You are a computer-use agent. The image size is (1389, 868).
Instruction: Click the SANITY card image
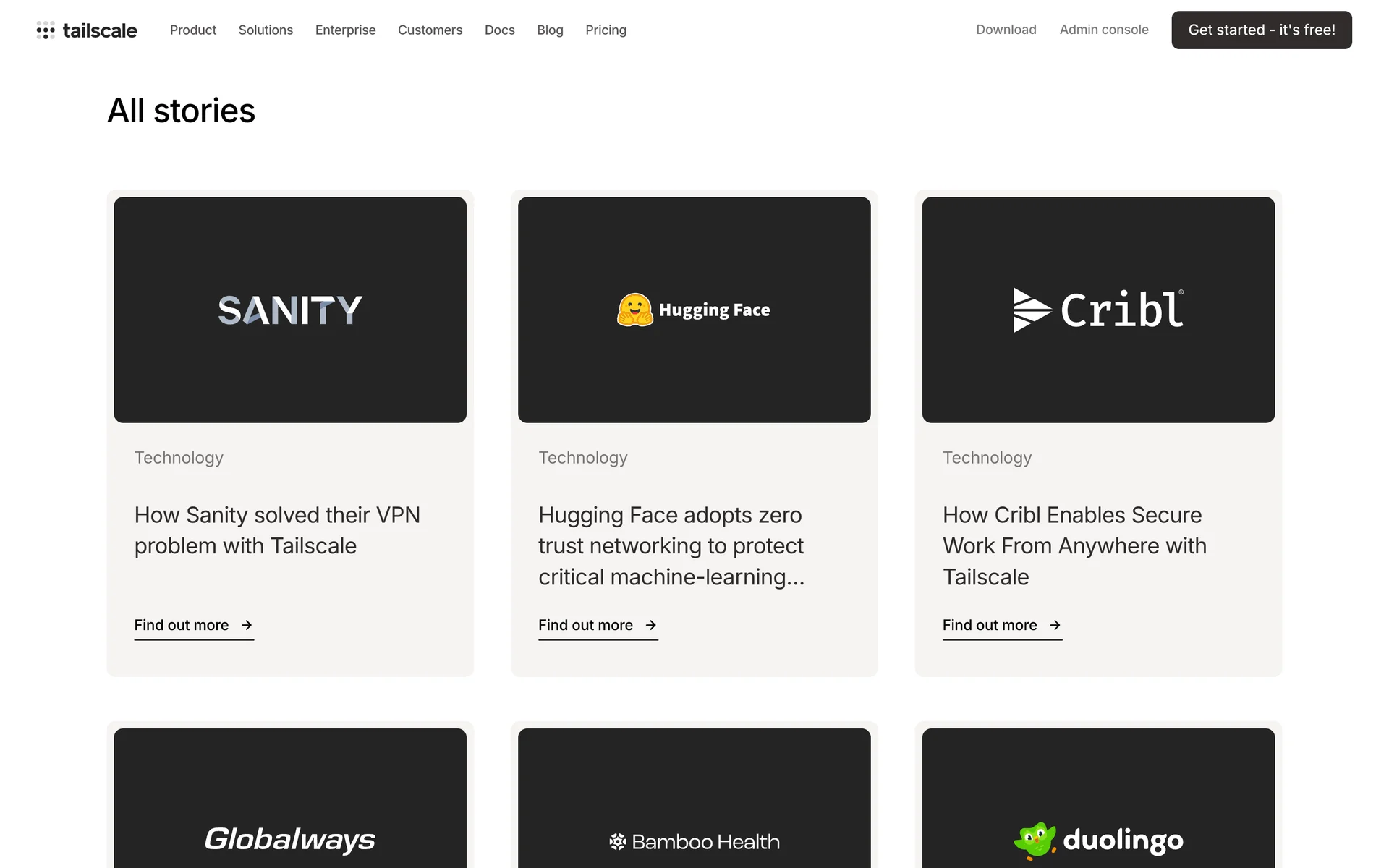tap(290, 310)
